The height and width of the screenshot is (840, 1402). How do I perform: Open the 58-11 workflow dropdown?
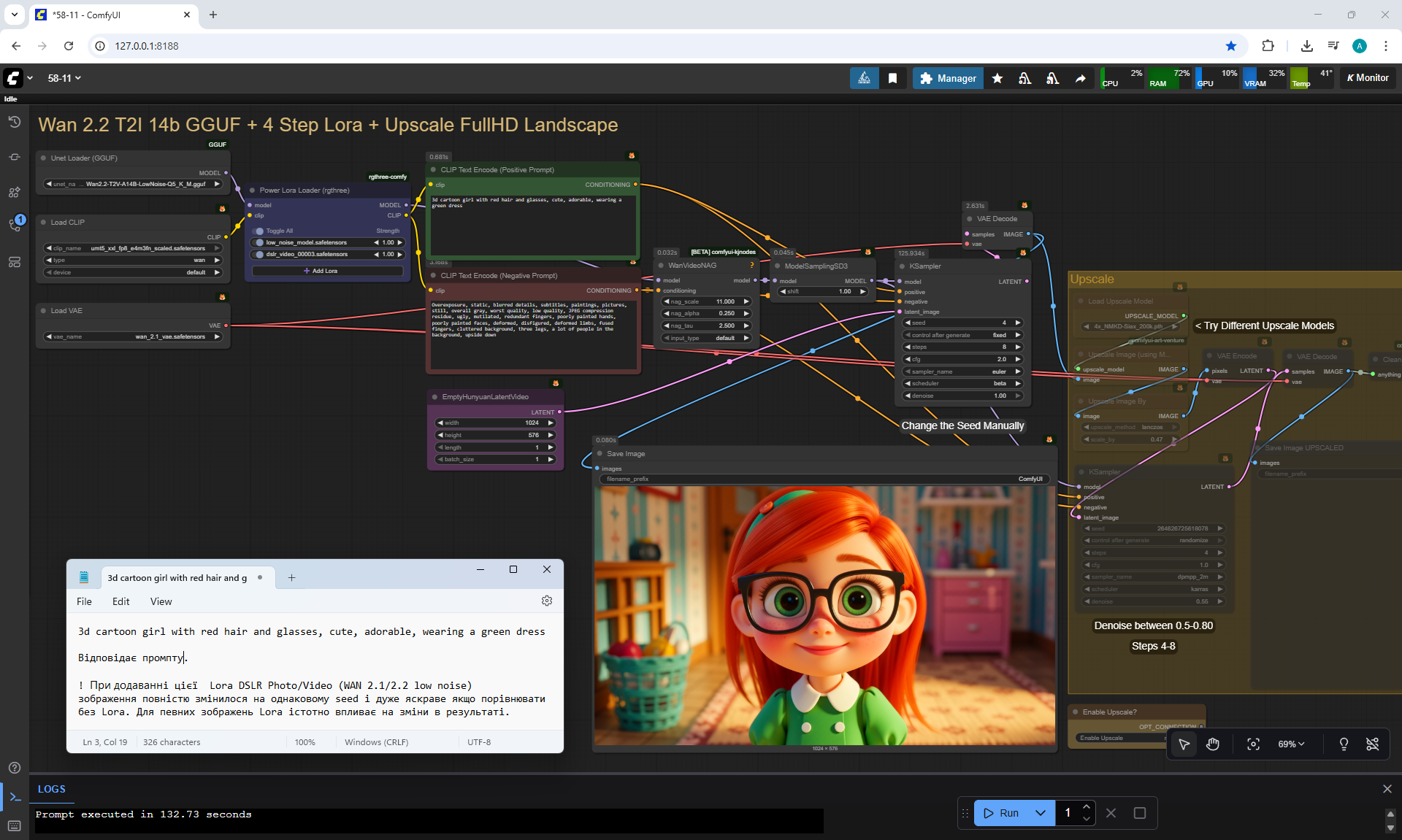(64, 78)
